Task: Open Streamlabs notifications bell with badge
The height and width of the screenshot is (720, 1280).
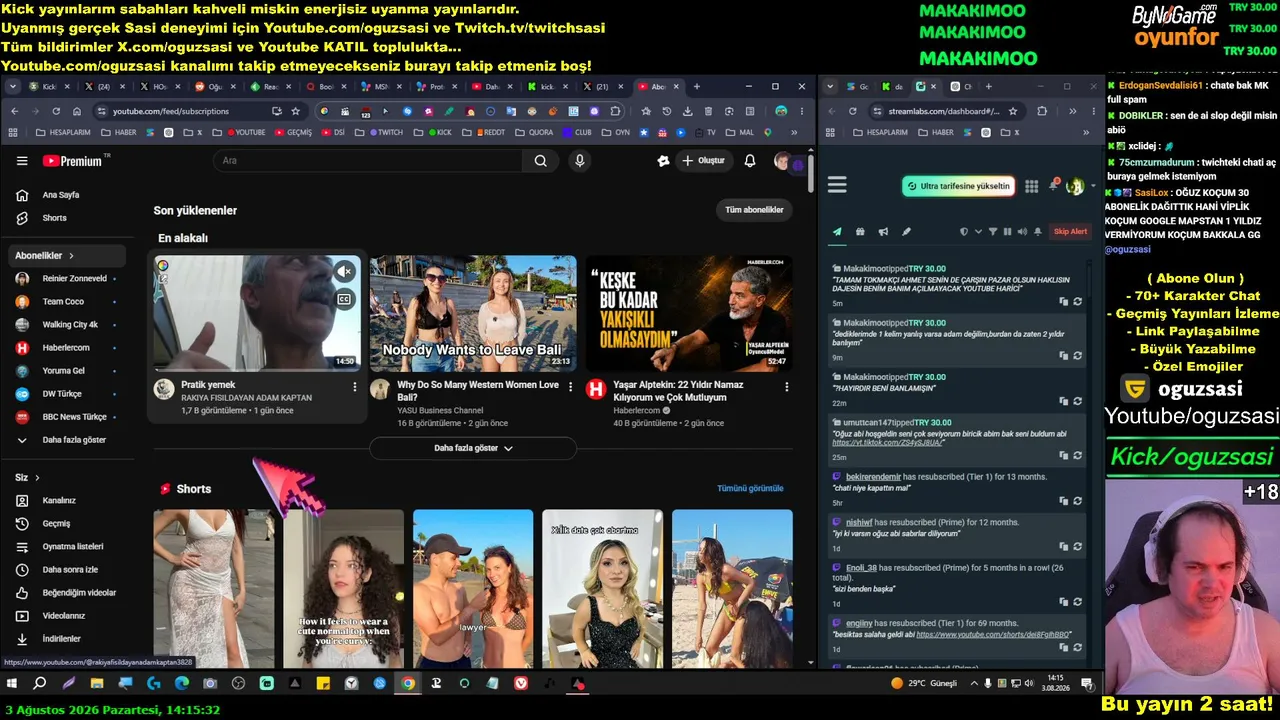Action: [1054, 185]
